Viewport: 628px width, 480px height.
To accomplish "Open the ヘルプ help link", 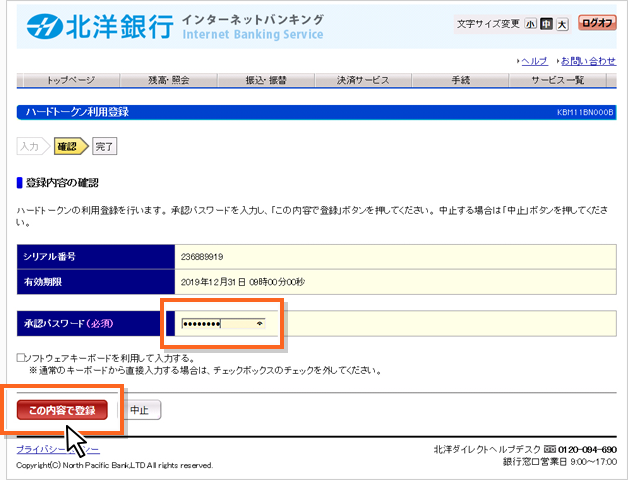I will click(534, 61).
